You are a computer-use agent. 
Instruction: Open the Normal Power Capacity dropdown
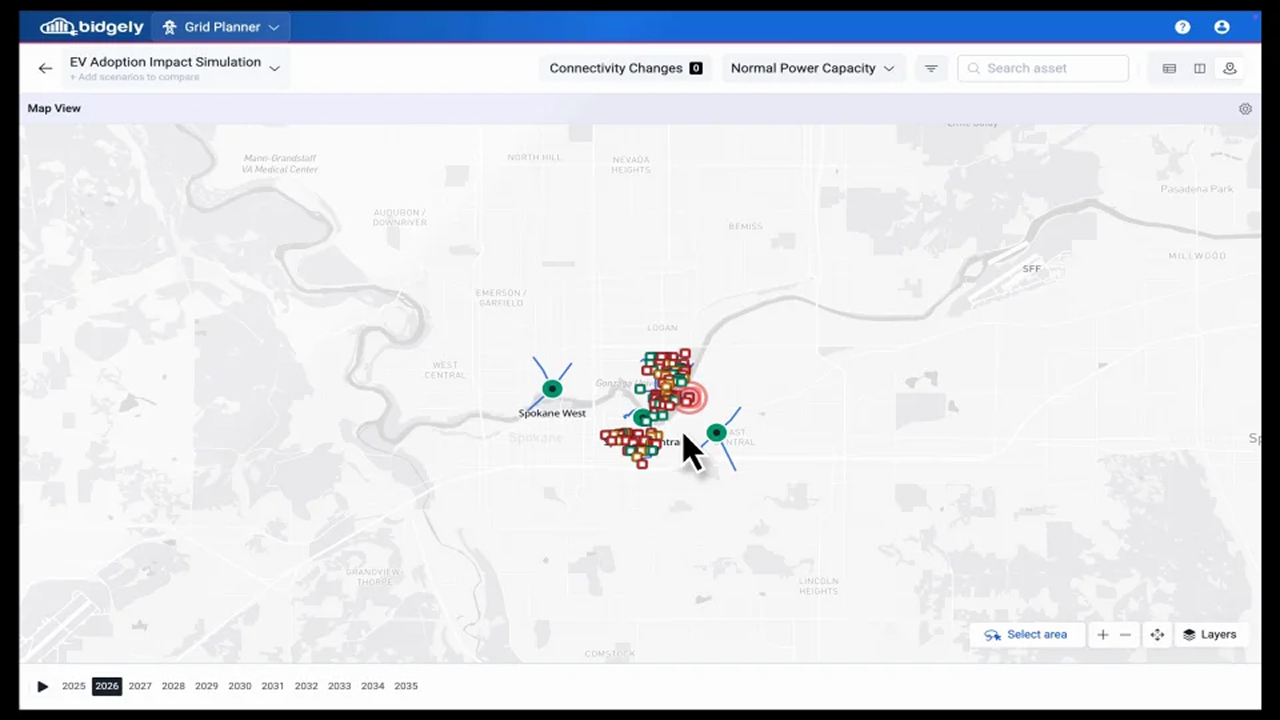[812, 68]
